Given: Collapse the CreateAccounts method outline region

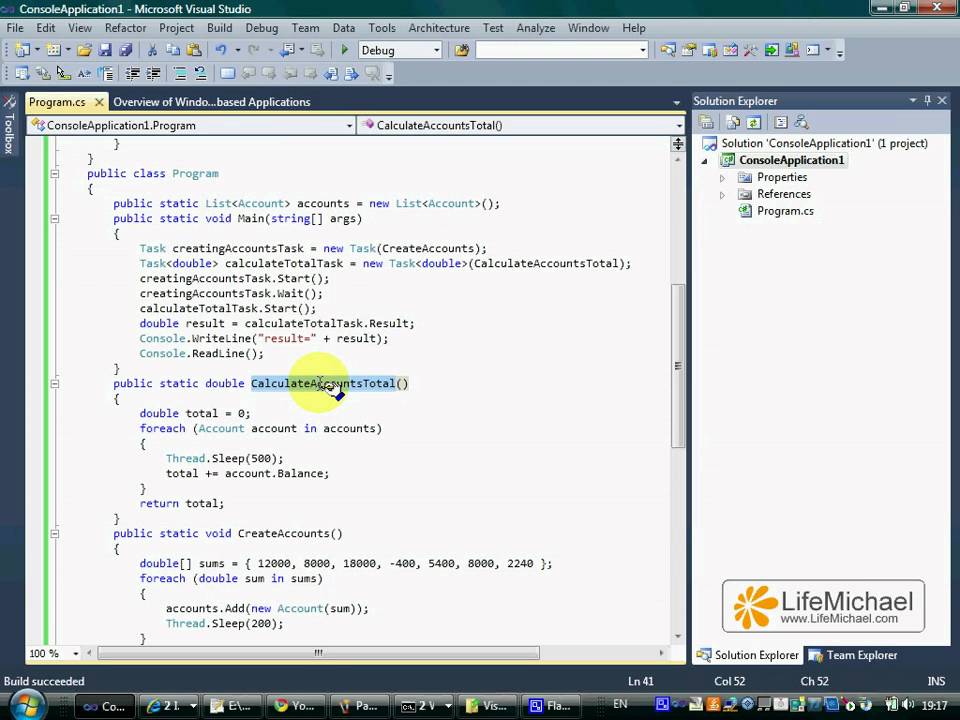Looking at the screenshot, I should point(54,533).
